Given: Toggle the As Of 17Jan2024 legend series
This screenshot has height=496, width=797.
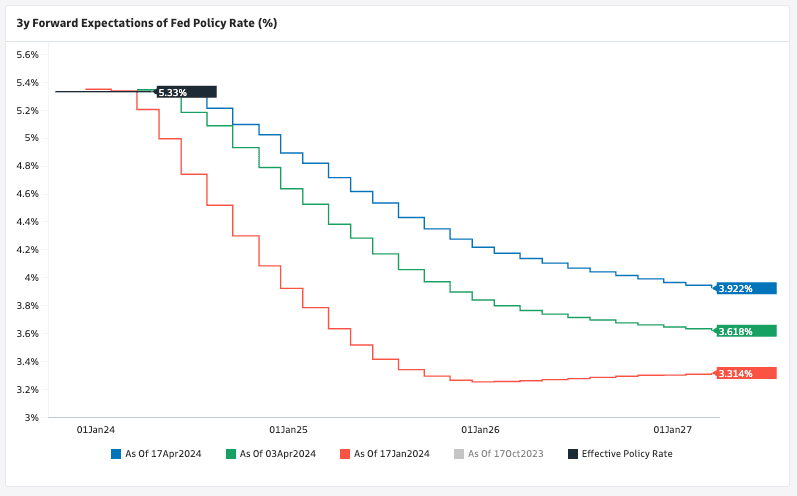Looking at the screenshot, I should pyautogui.click(x=392, y=454).
